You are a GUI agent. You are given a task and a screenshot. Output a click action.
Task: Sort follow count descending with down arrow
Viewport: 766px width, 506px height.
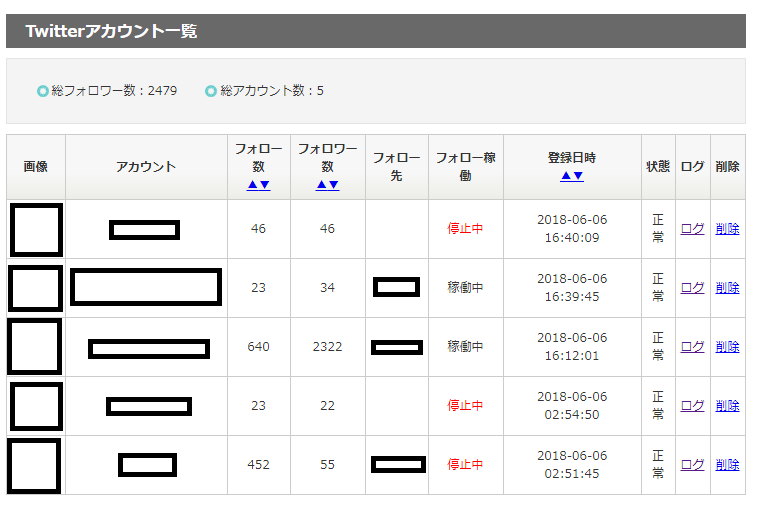tap(264, 185)
